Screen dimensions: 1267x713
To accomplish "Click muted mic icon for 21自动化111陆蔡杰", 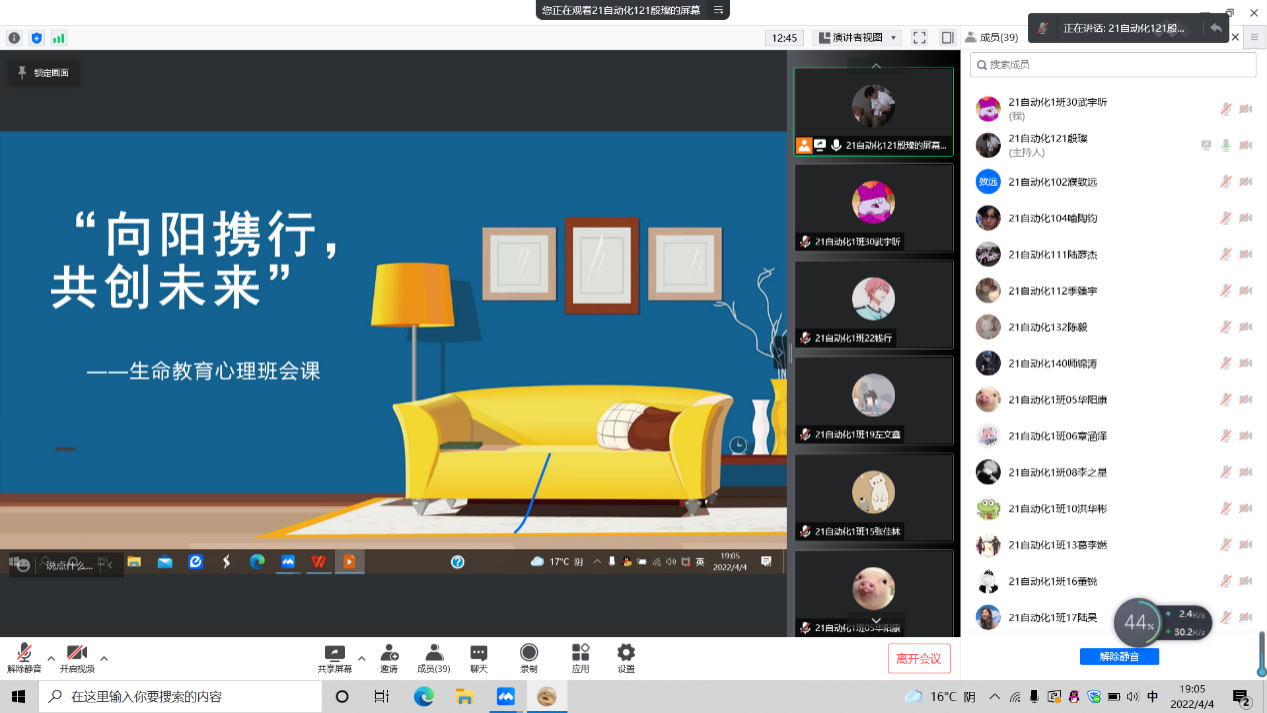I will coord(1226,254).
